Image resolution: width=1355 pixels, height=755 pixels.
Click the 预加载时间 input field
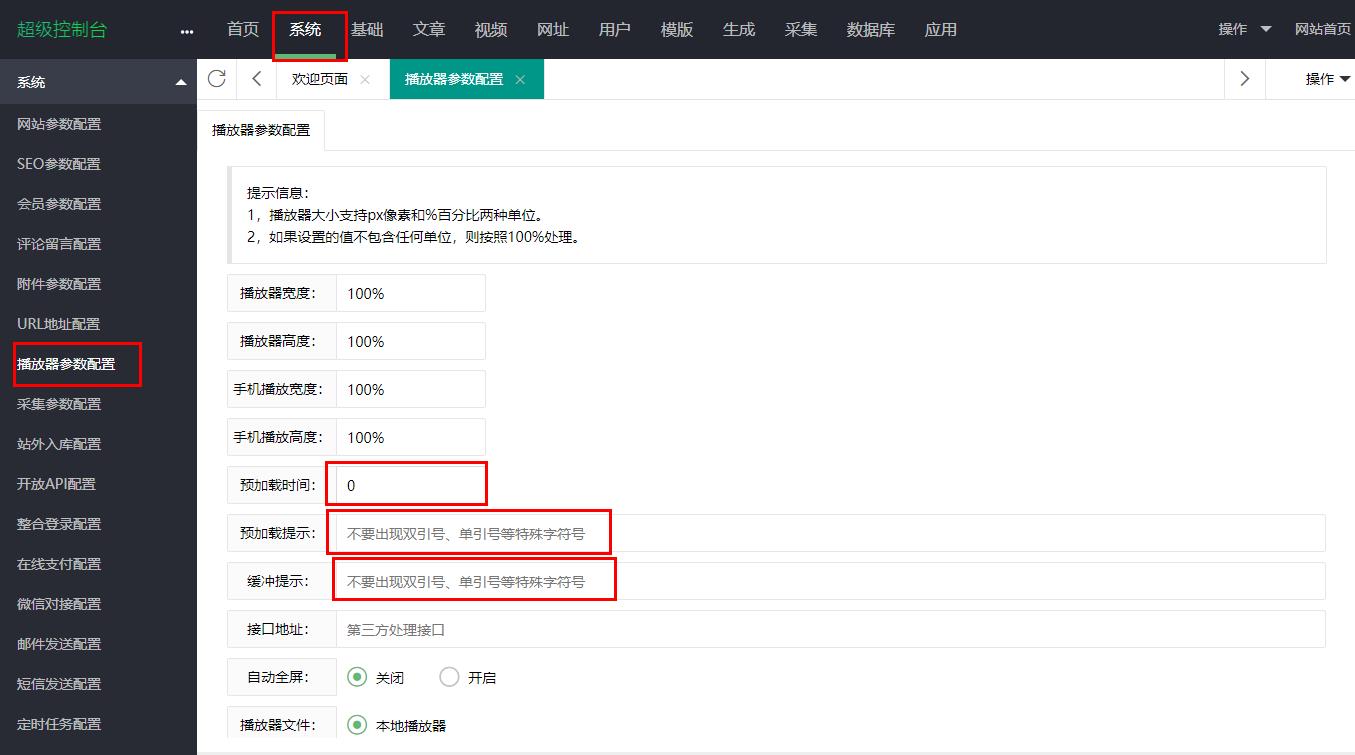point(411,485)
